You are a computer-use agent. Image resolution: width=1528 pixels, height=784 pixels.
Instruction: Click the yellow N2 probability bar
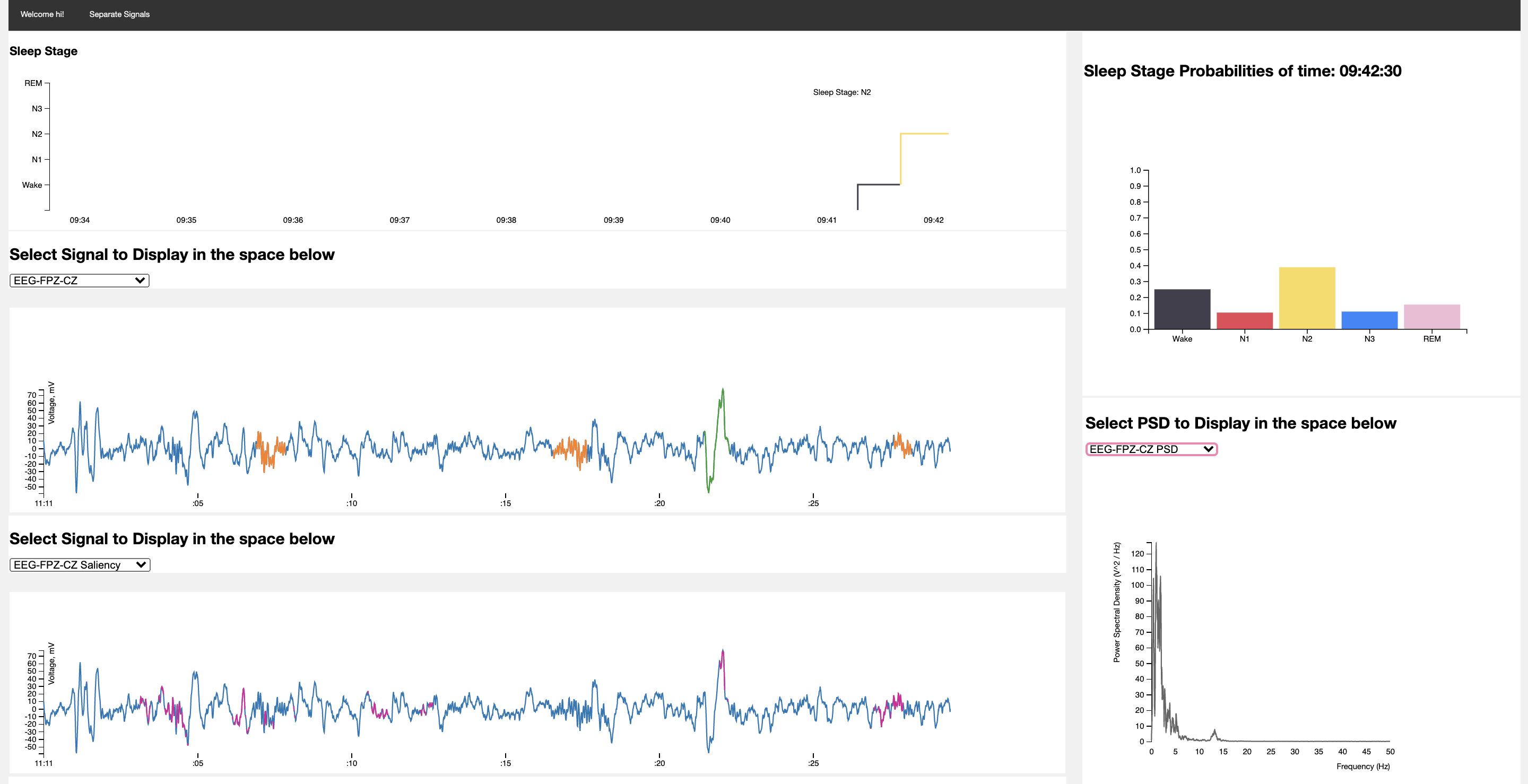1307,298
